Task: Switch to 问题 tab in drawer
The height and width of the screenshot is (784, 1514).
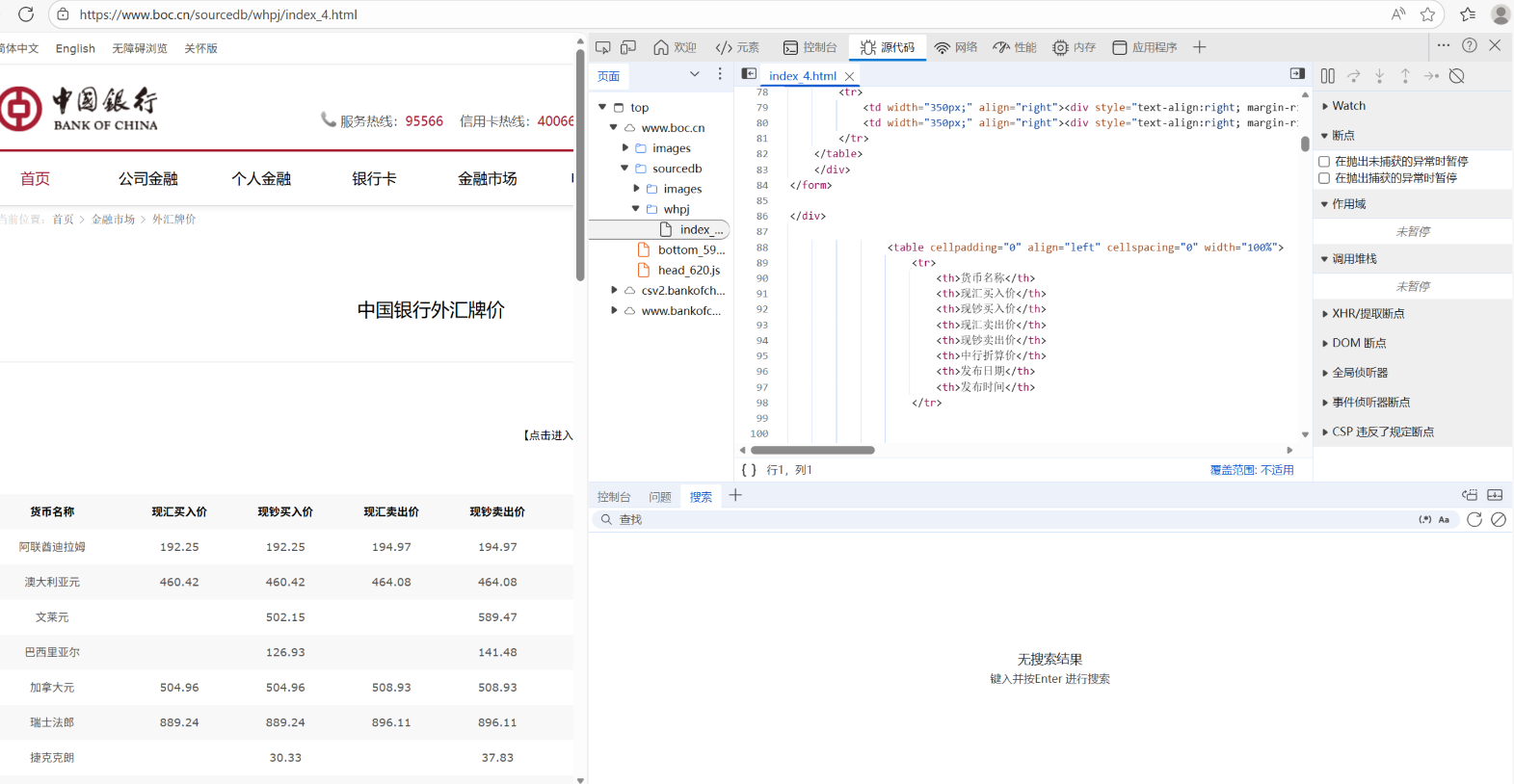Action: coord(660,497)
